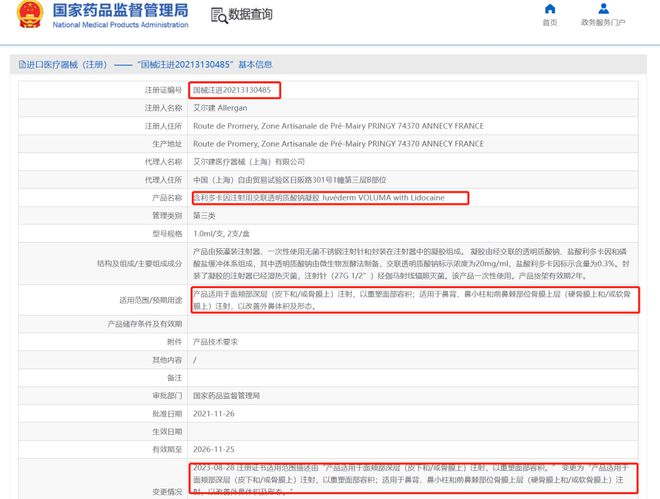Click 备注 row label
Screen dimensions: 660x499
pyautogui.click(x=175, y=378)
